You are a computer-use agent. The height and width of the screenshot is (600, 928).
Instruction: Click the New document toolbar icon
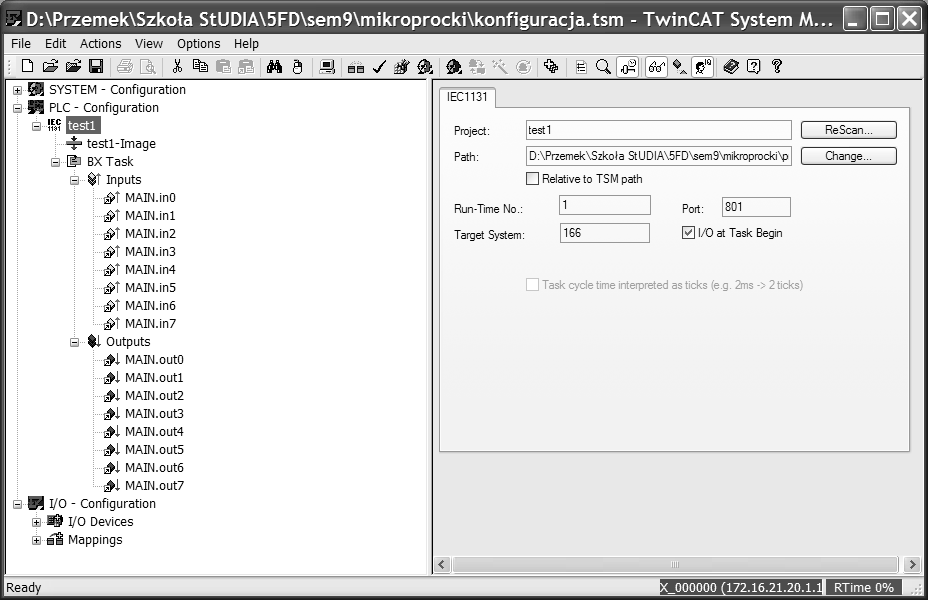27,66
